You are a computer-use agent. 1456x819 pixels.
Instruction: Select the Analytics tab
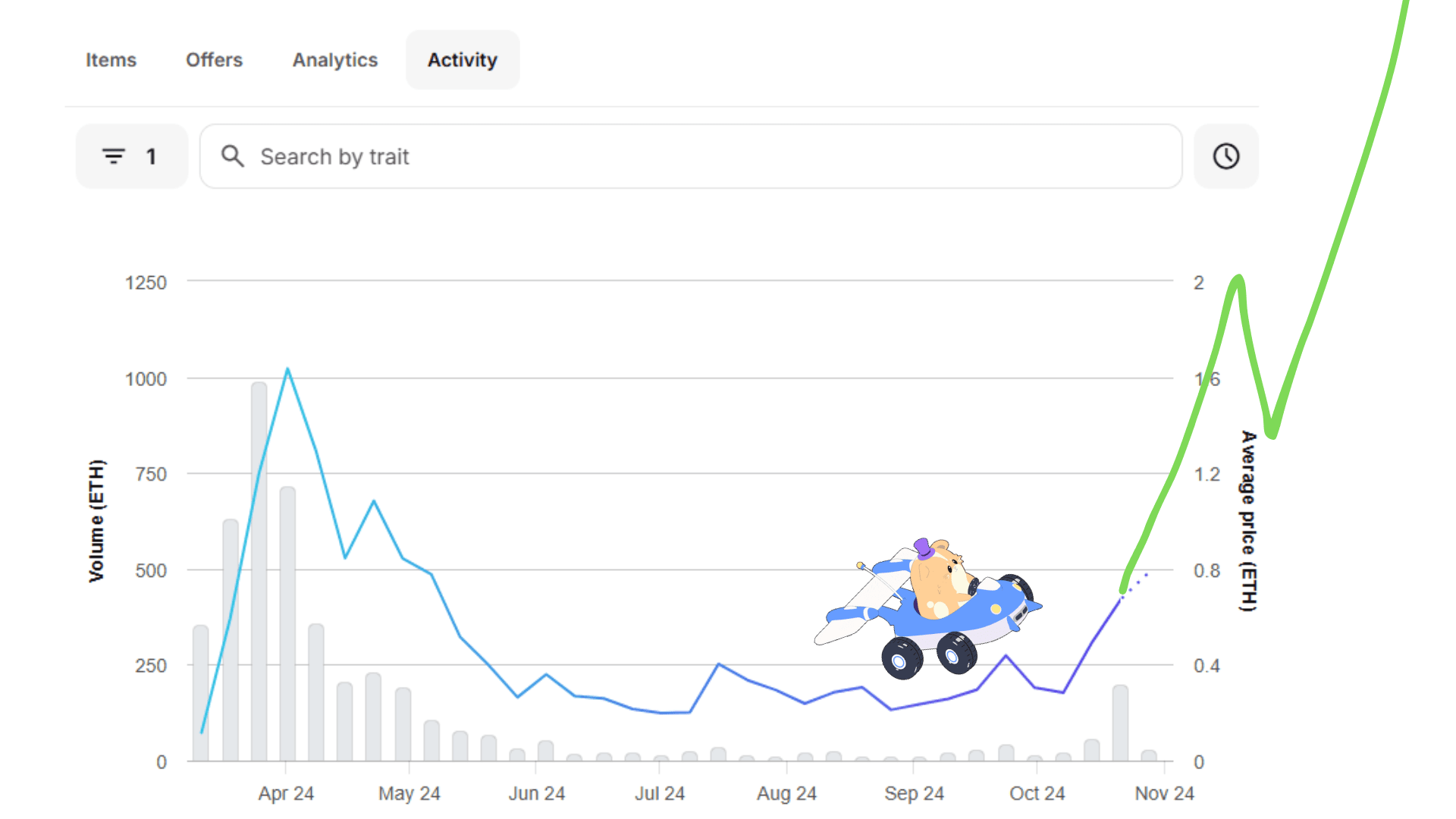334,60
